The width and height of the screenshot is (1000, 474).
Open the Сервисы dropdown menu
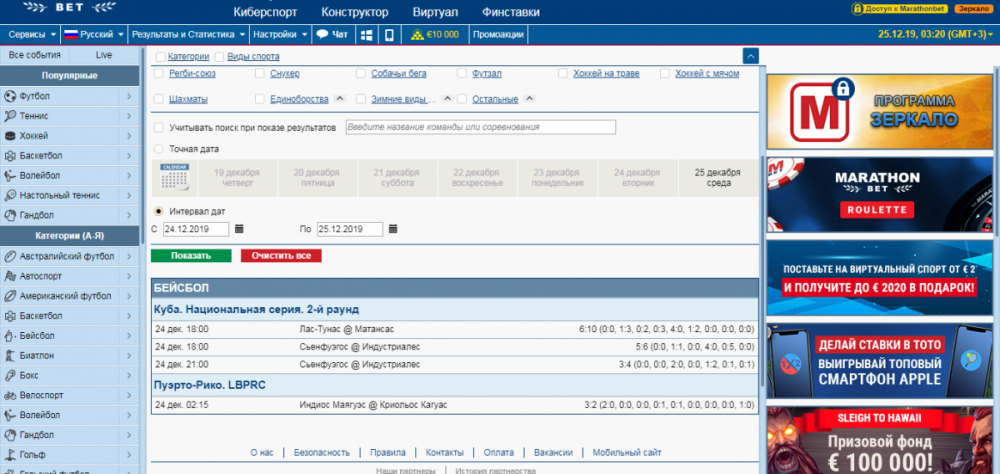click(31, 34)
